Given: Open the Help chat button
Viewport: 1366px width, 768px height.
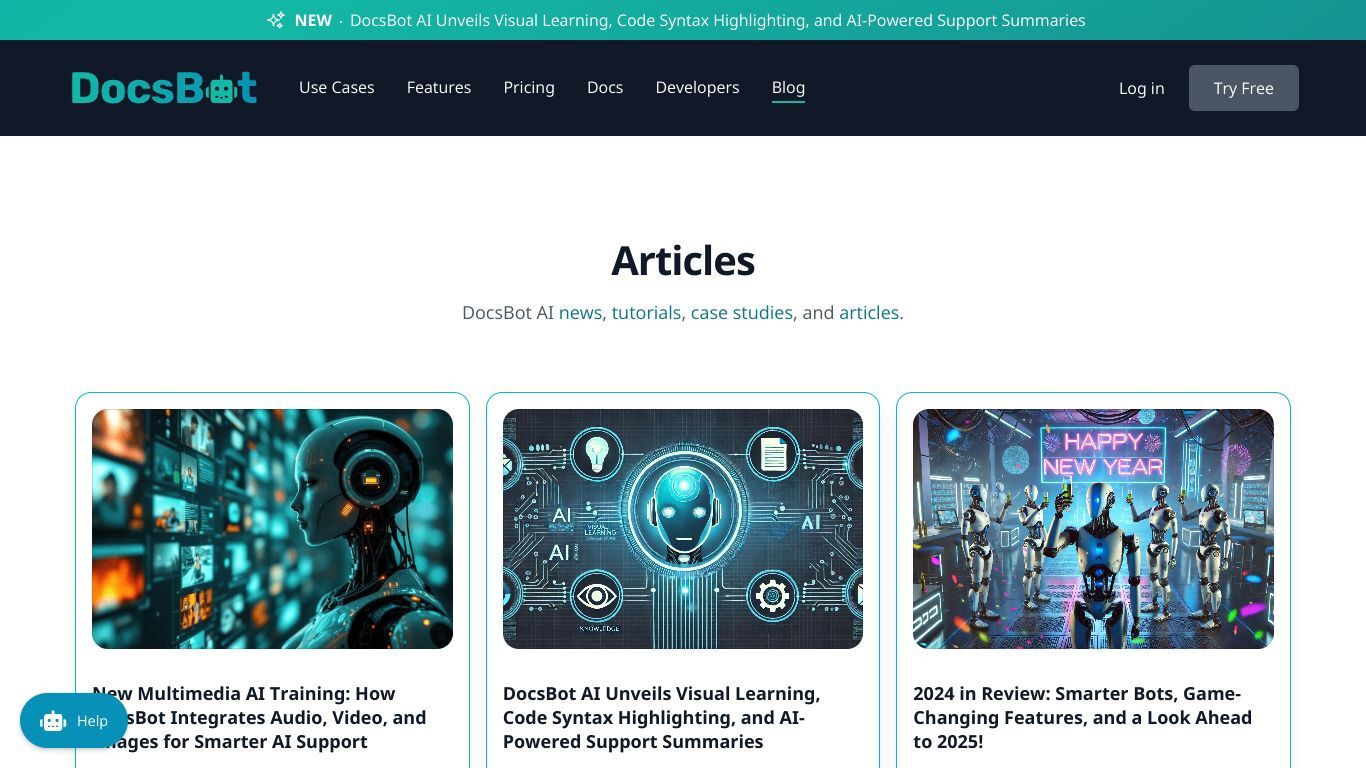Looking at the screenshot, I should tap(74, 721).
